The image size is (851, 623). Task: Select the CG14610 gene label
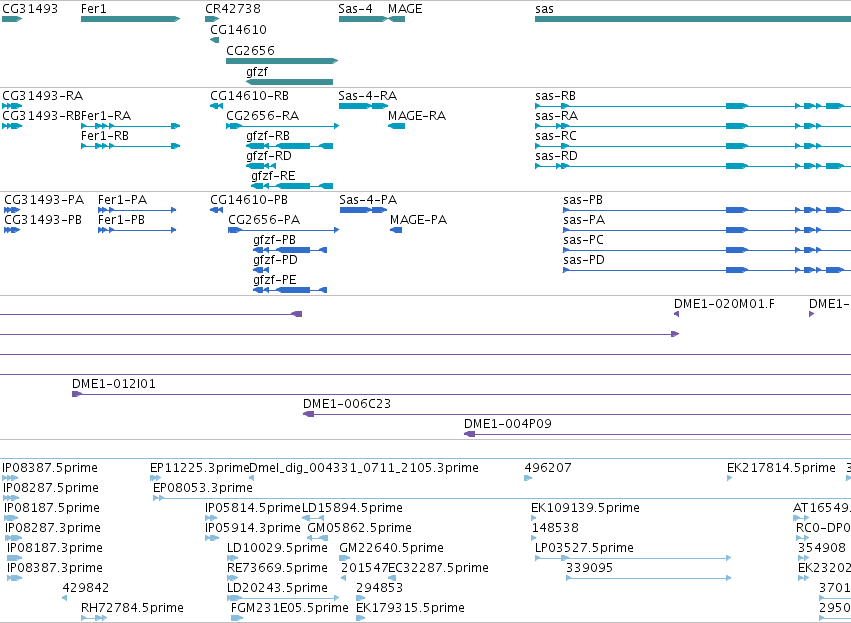pyautogui.click(x=238, y=30)
